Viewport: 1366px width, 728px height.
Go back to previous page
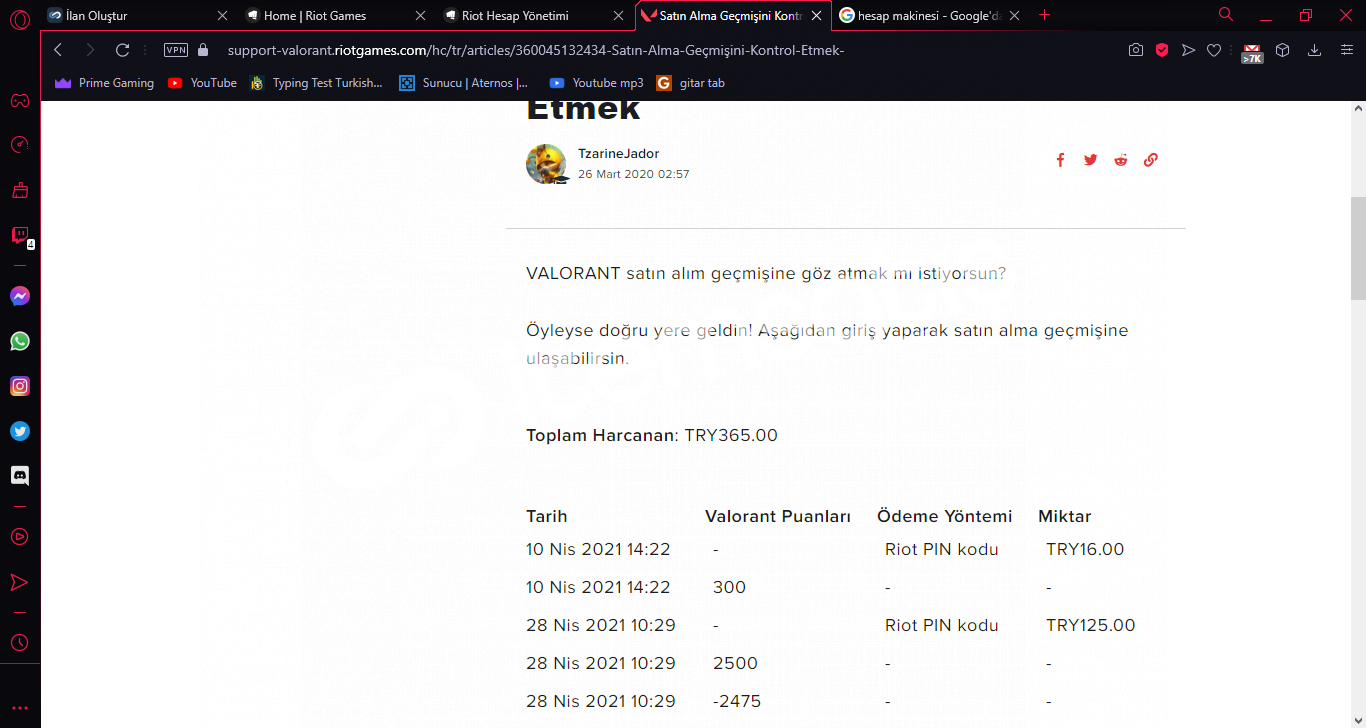click(x=58, y=50)
